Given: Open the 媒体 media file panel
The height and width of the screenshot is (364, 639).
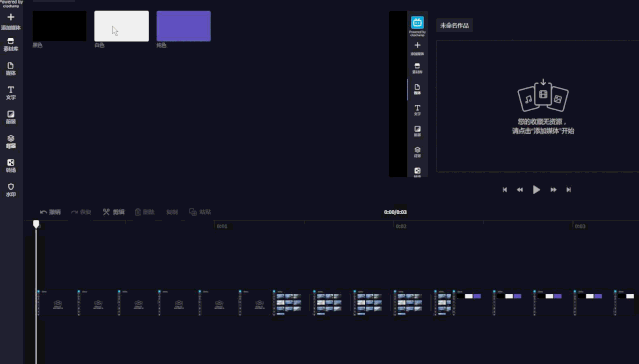Looking at the screenshot, I should point(11,68).
